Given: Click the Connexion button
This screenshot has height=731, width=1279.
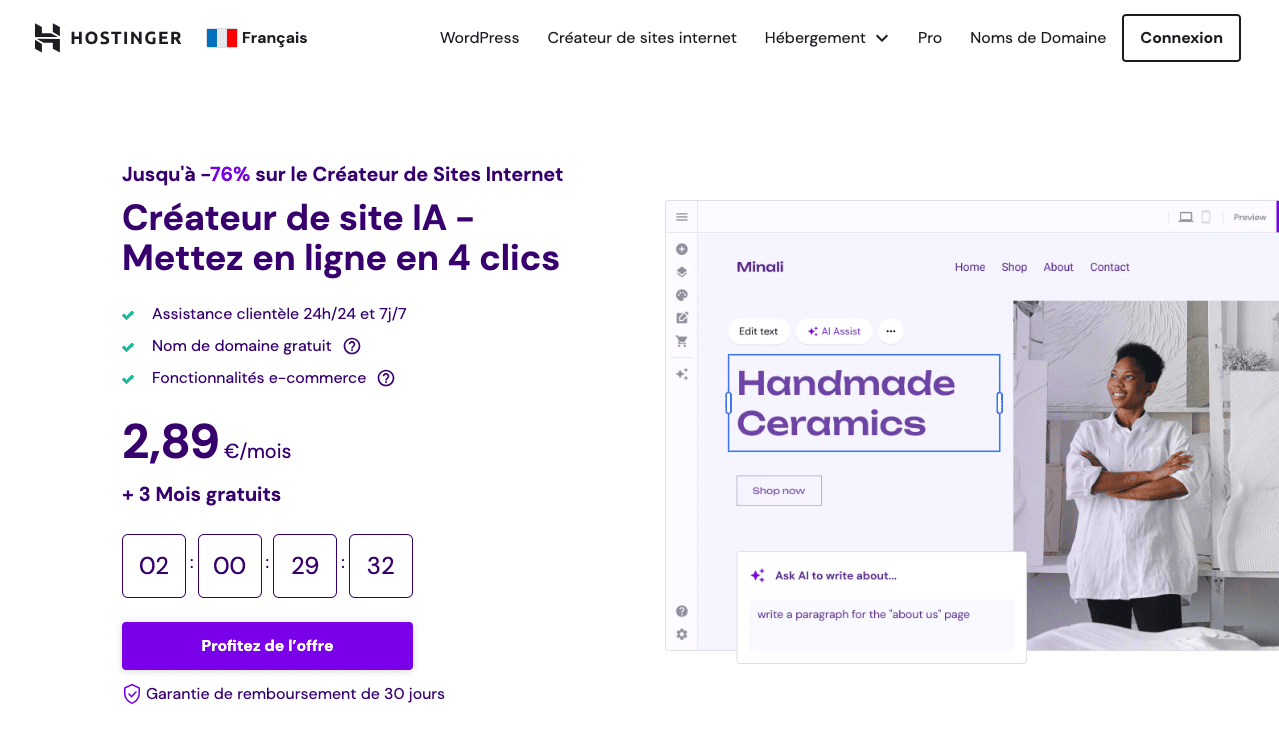Looking at the screenshot, I should pyautogui.click(x=1181, y=38).
